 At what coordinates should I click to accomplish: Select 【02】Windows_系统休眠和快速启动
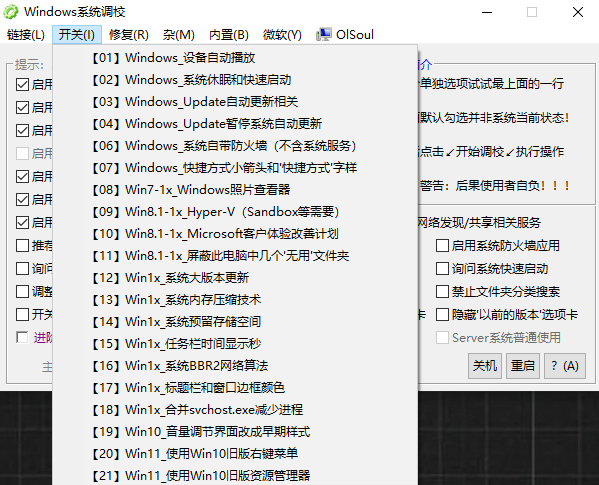click(235, 80)
